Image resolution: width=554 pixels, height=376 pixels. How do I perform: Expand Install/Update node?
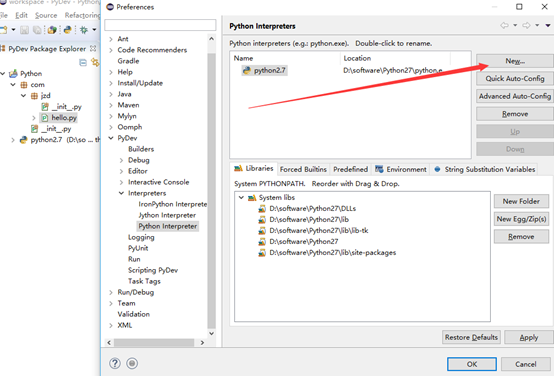tap(111, 83)
